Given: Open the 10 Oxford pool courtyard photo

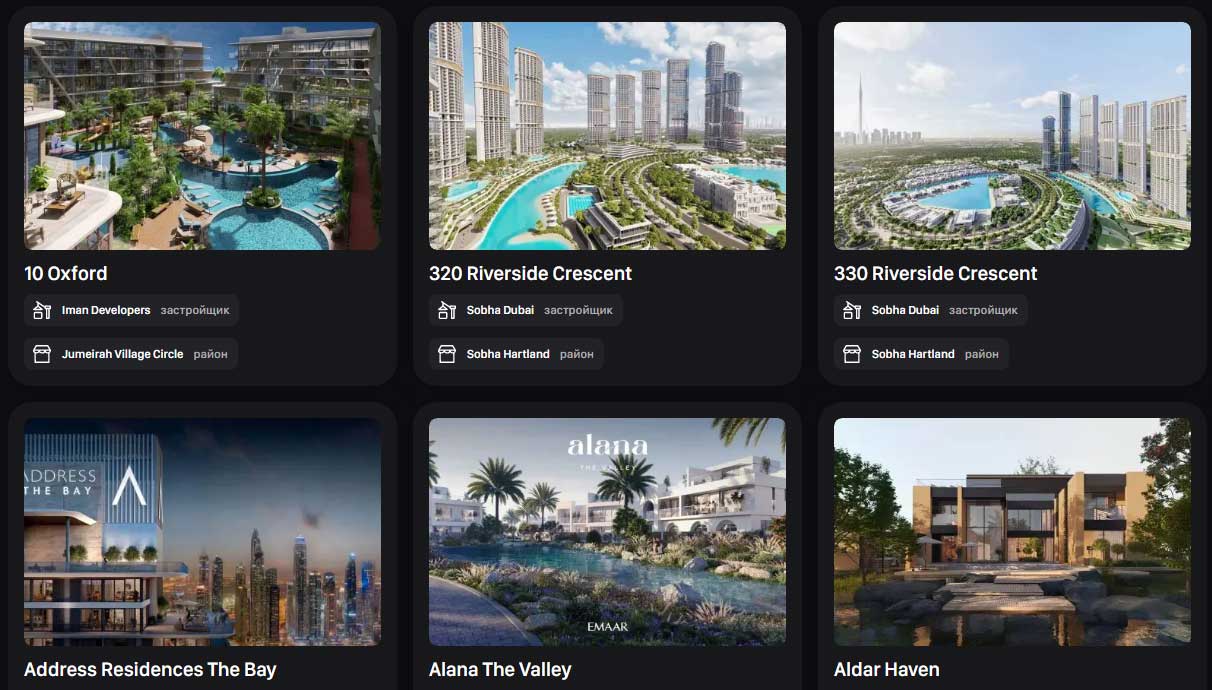Looking at the screenshot, I should [202, 136].
